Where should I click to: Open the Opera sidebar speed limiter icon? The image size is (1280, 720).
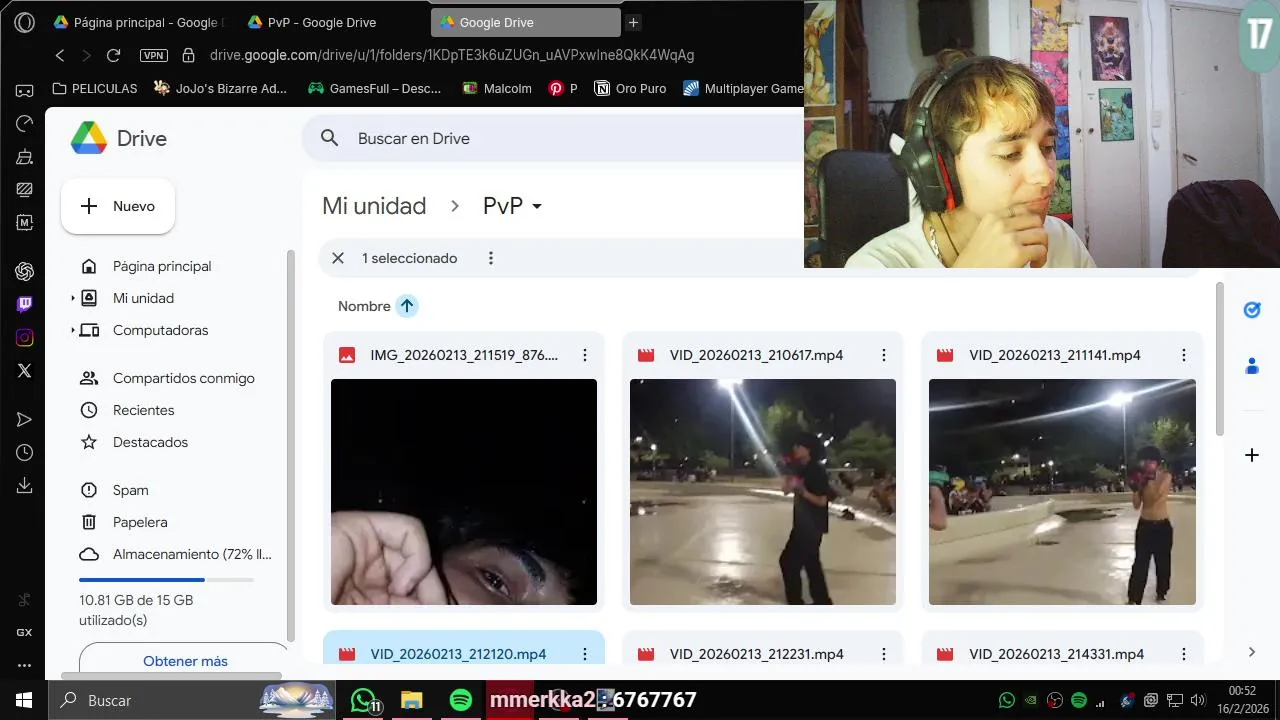pyautogui.click(x=24, y=123)
